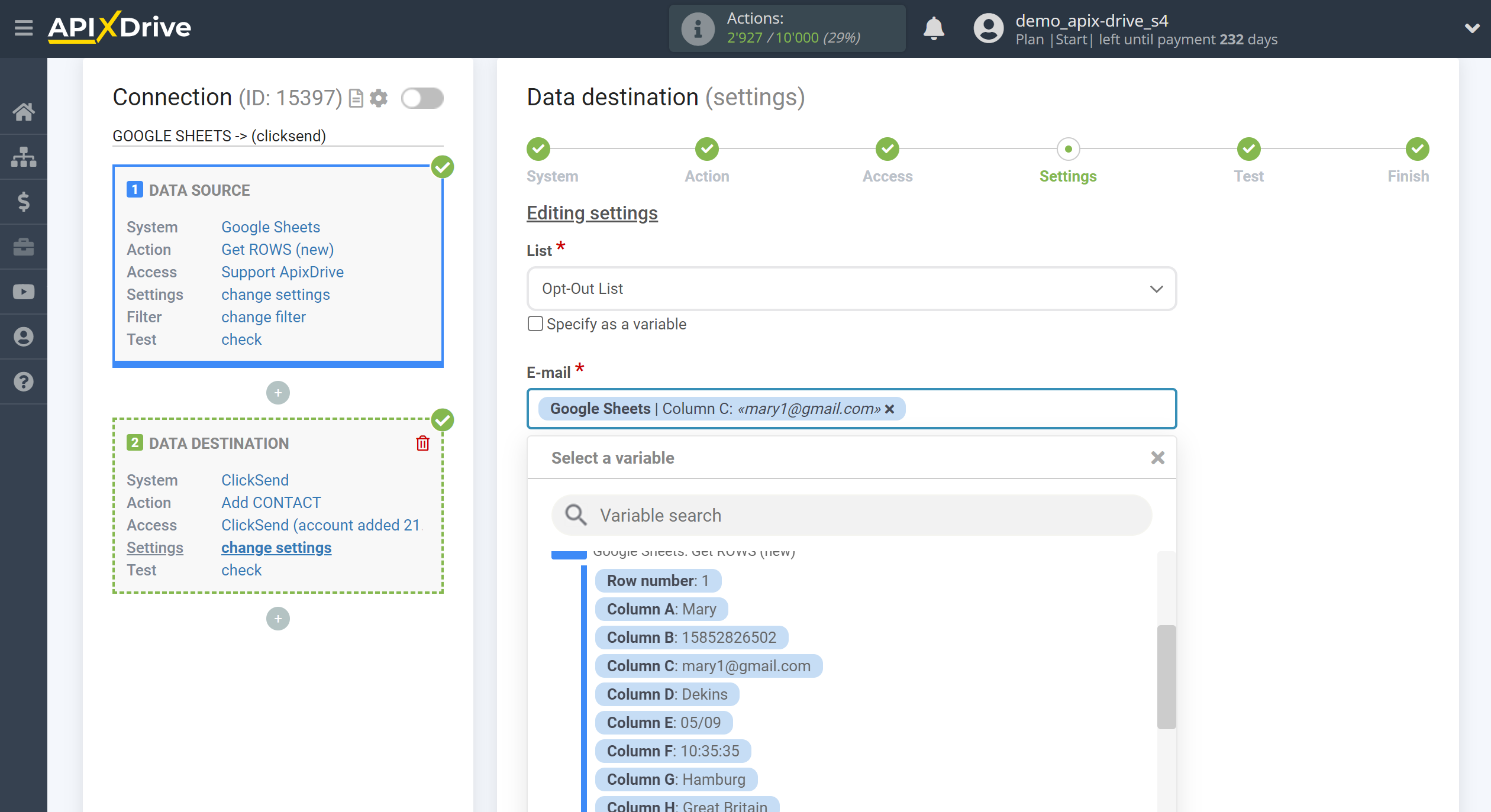The image size is (1491, 812).
Task: Expand the account dropdown arrow
Action: 1472,28
